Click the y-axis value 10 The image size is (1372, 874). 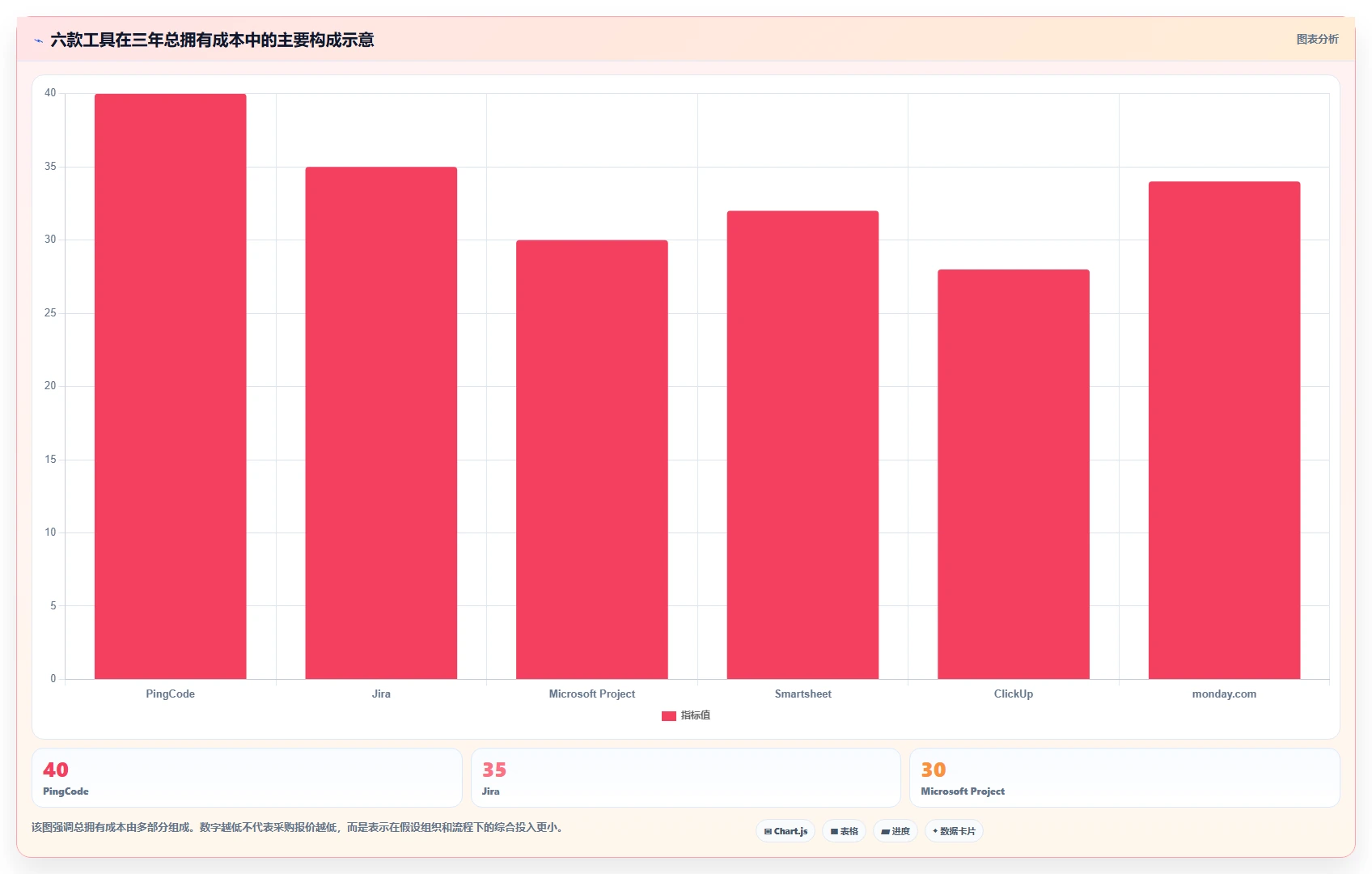(x=50, y=532)
